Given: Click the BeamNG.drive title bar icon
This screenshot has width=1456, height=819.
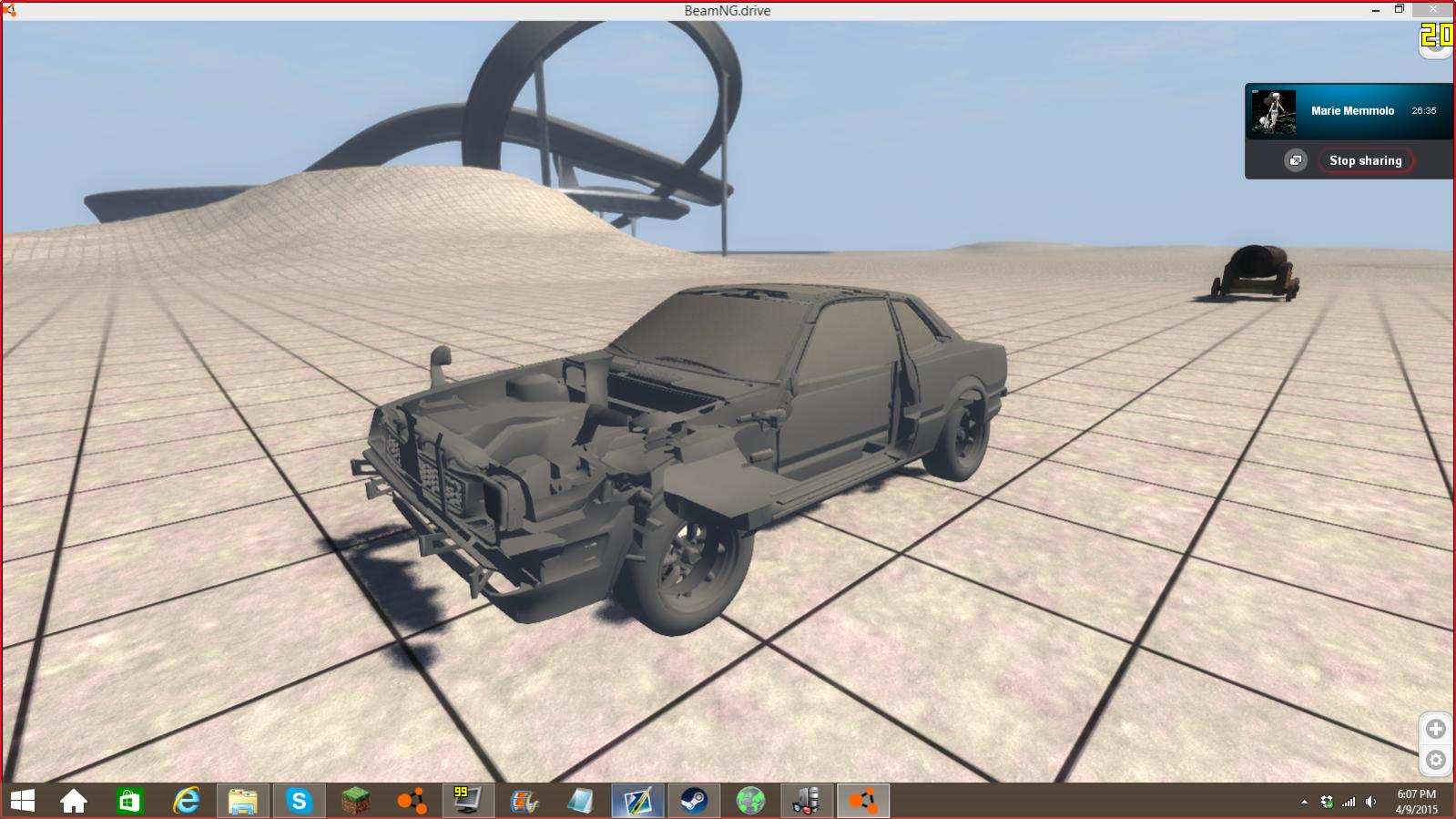Looking at the screenshot, I should pos(9,10).
